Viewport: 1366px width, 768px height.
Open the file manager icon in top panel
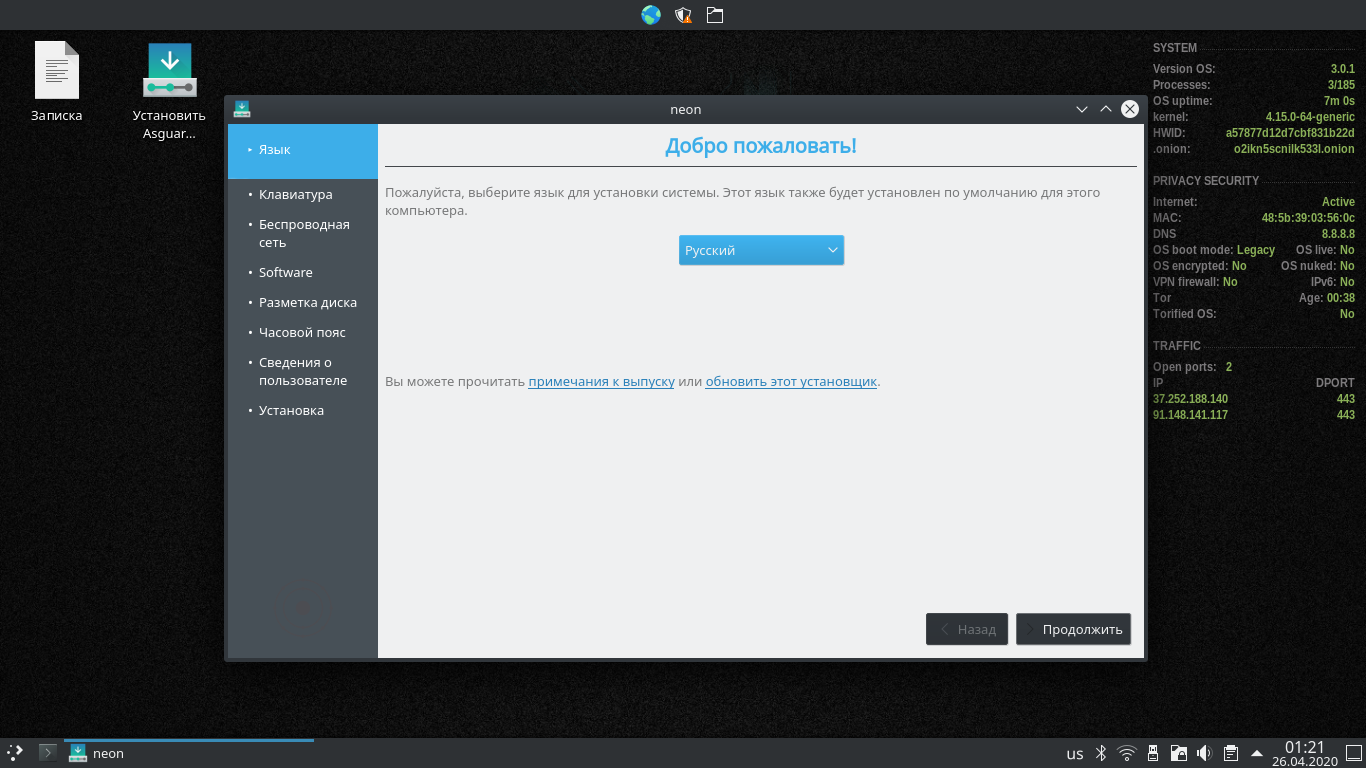pos(715,15)
